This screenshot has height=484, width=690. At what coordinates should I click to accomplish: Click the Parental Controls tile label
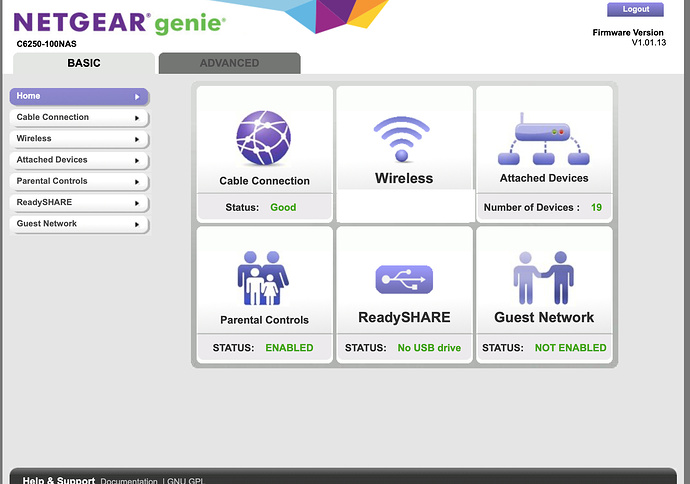click(264, 320)
